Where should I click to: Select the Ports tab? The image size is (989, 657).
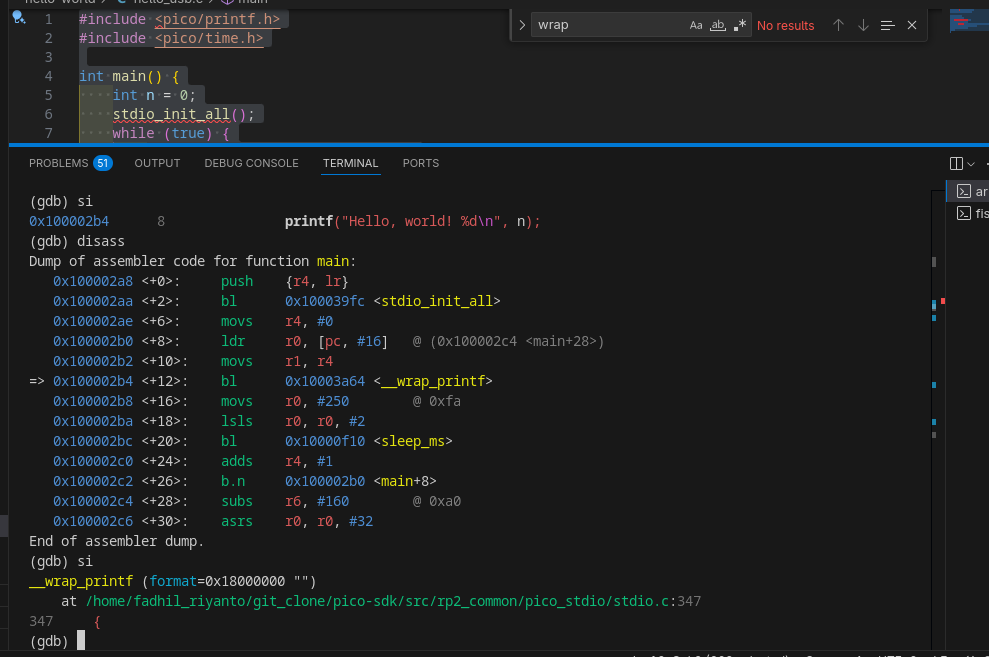coord(420,163)
